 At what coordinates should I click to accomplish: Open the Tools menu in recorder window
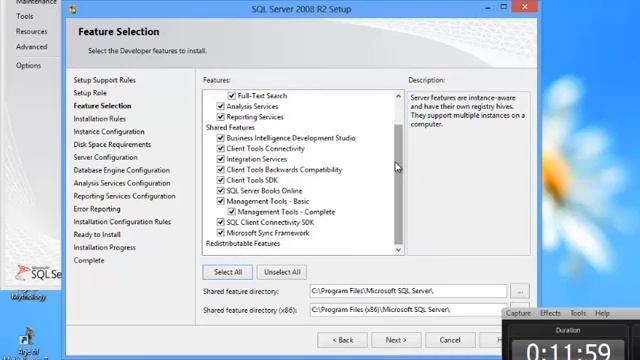pos(578,313)
